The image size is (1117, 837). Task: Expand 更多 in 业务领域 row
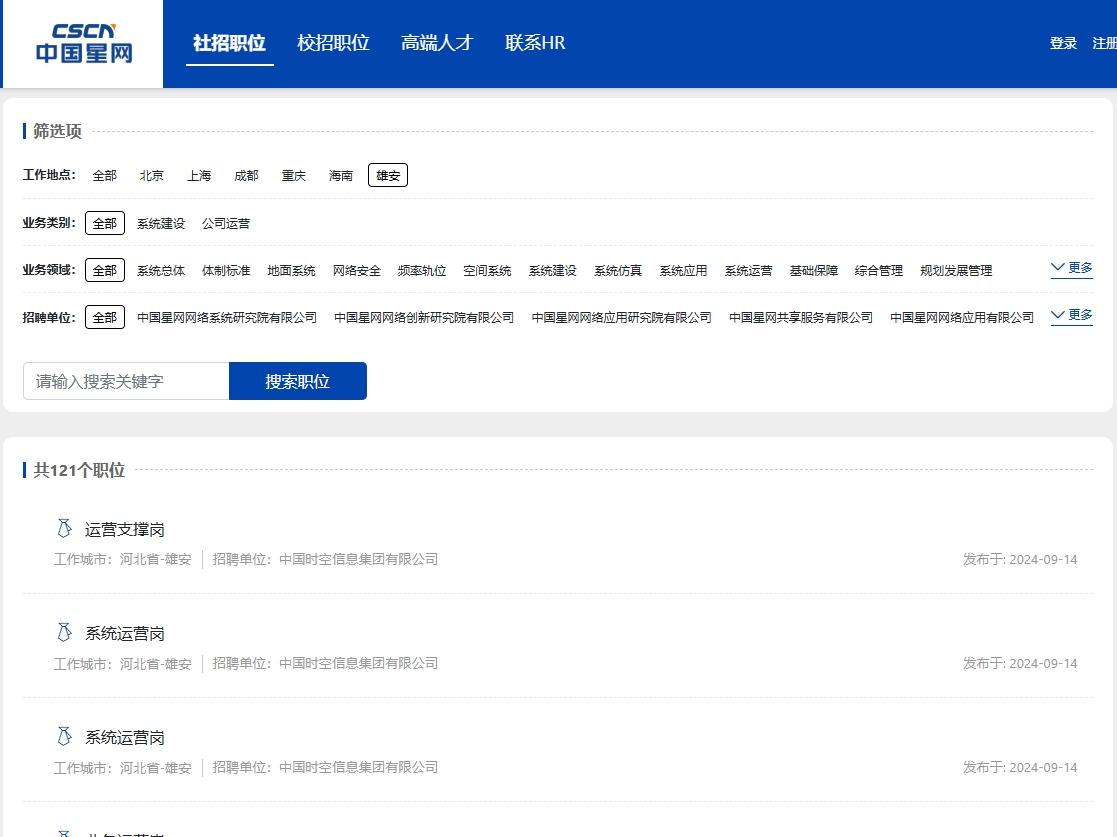point(1071,268)
